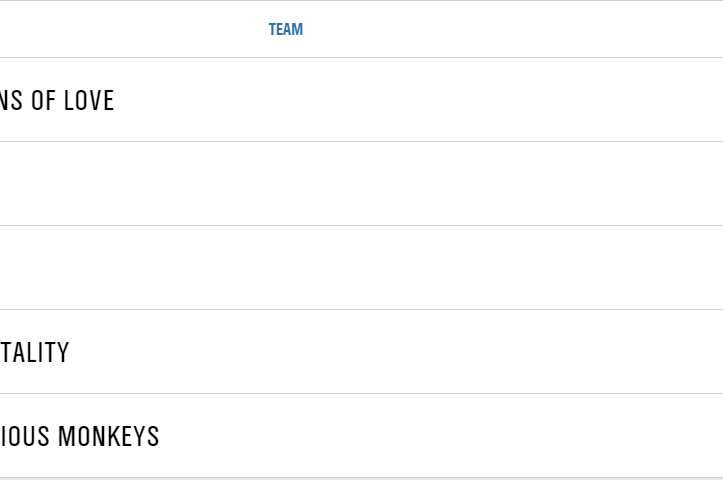Click the divider between "TALITY" and "IOUS MONKEYS"

coord(360,393)
